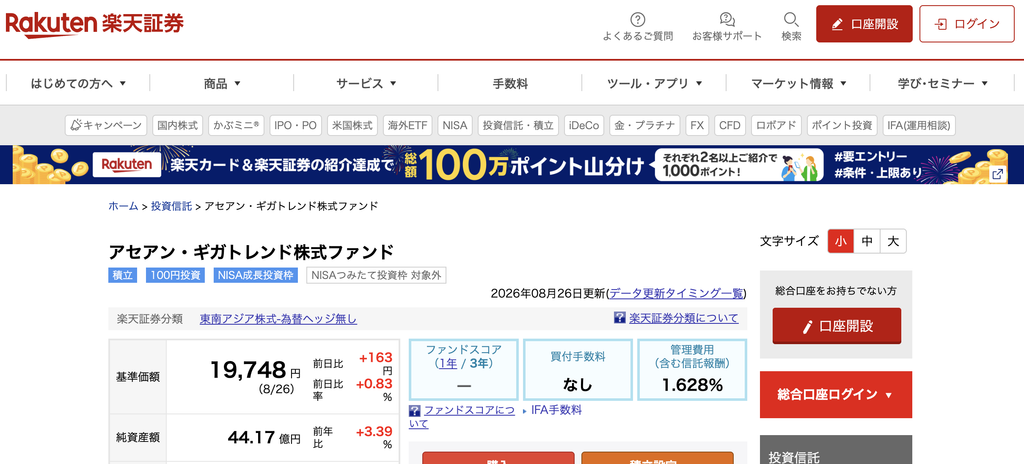
Task: Open 楽天証券分類について link
Action: click(x=684, y=318)
